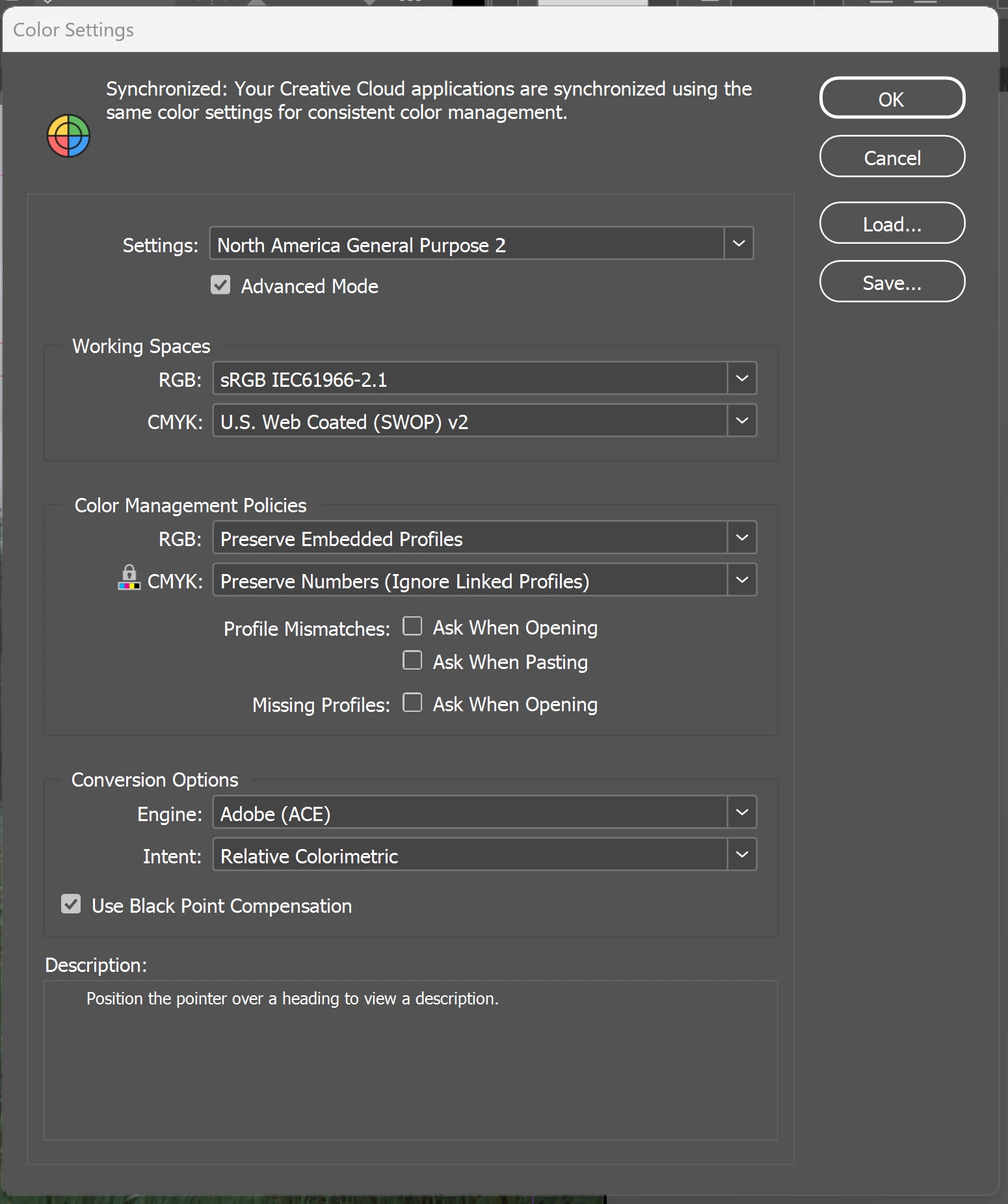Enable Ask When Pasting checkbox

point(412,661)
